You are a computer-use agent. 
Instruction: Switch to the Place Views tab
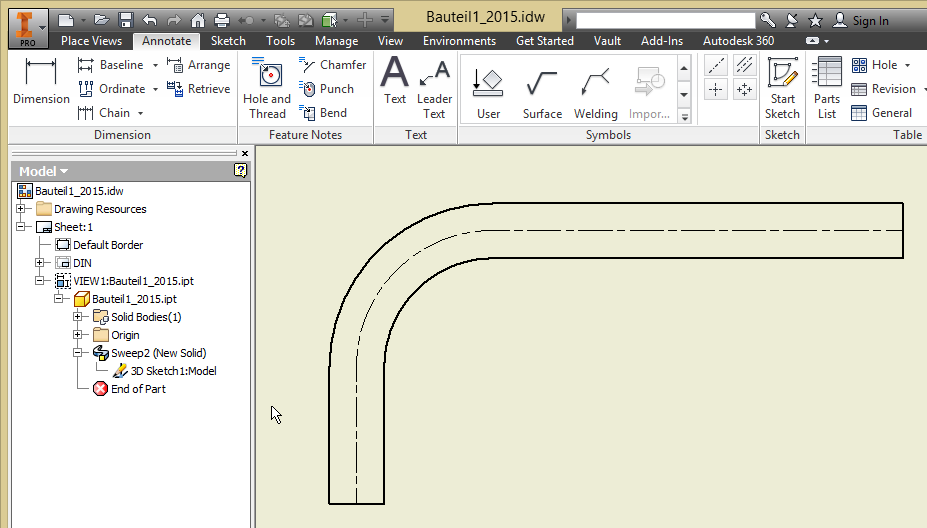click(x=91, y=41)
